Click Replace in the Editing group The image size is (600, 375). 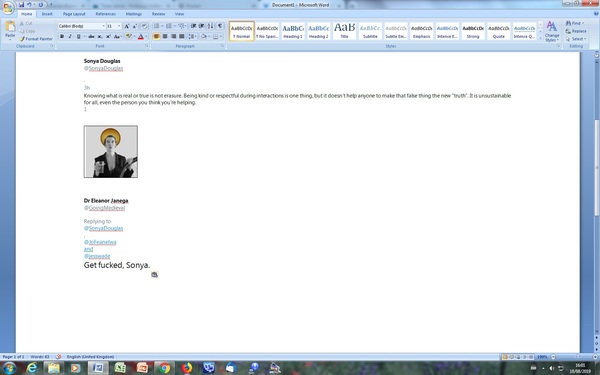pyautogui.click(x=576, y=31)
